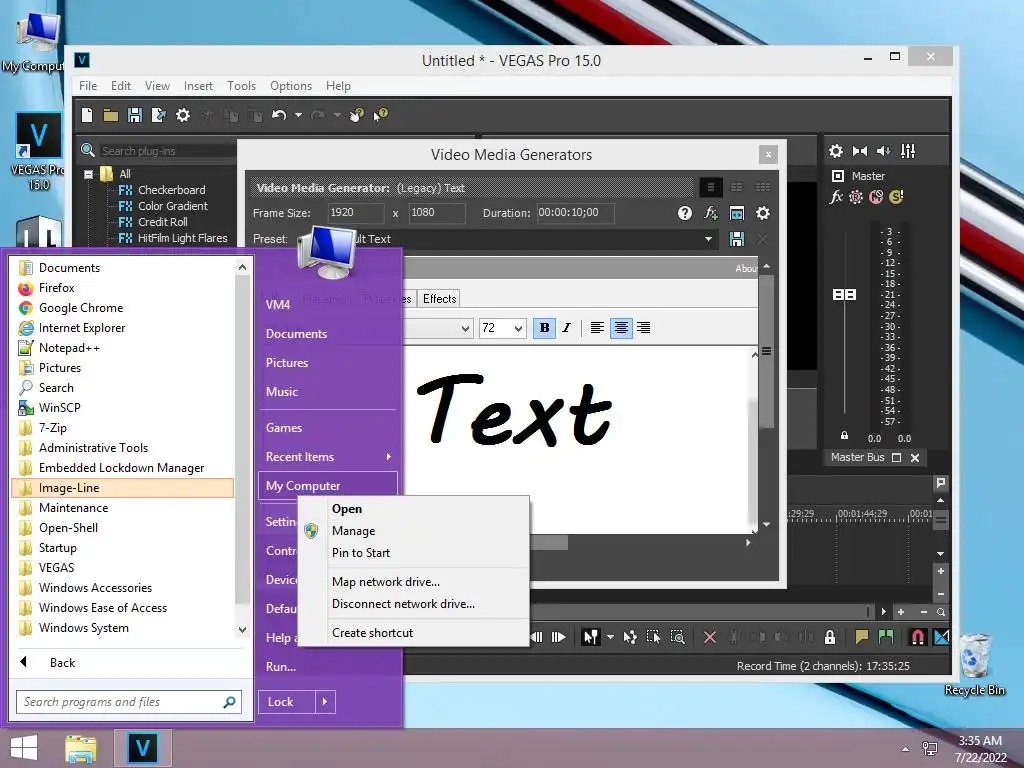Click the Undo arrow icon
The height and width of the screenshot is (768, 1024).
279,116
